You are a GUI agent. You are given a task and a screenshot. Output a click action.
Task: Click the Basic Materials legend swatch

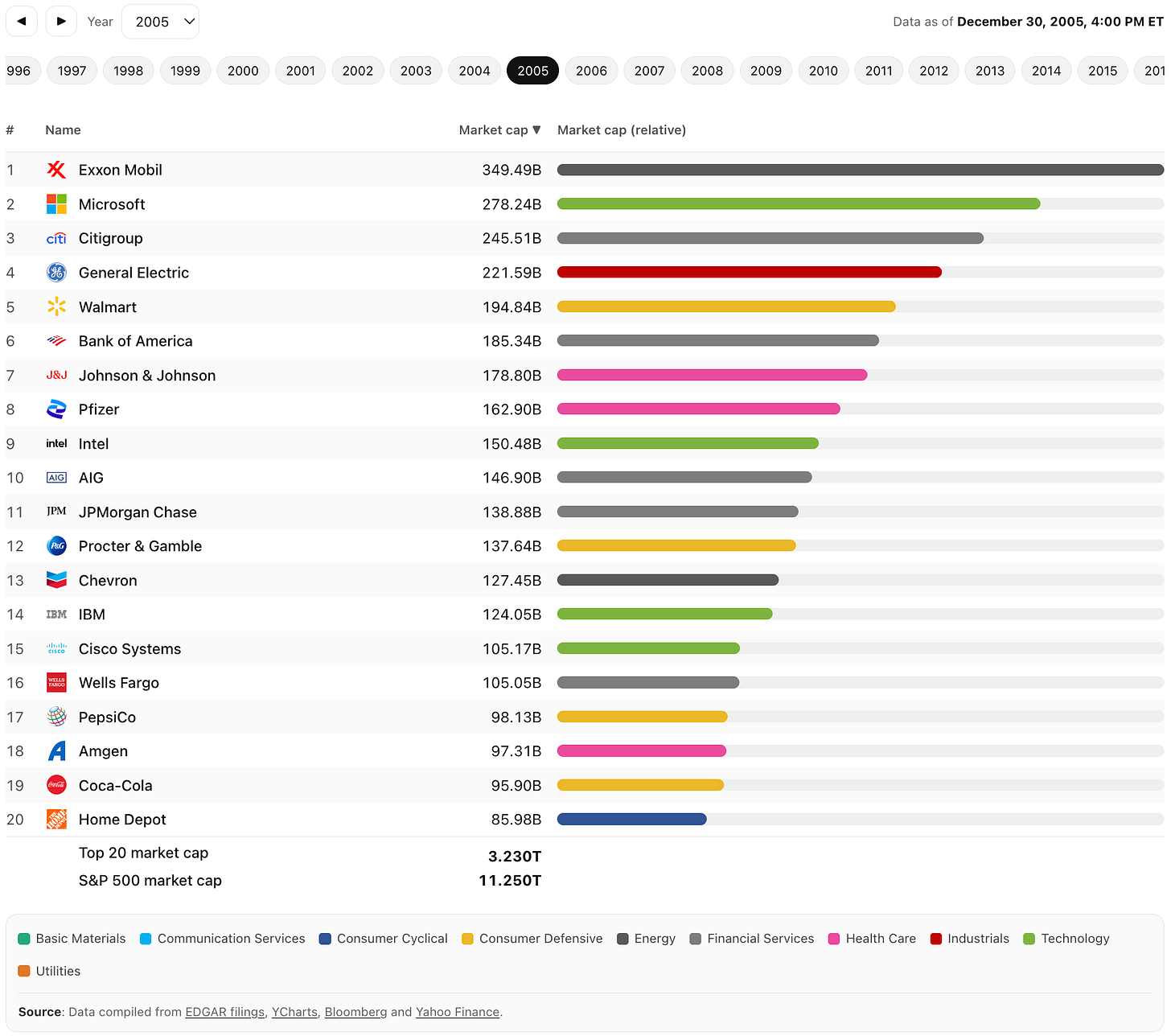24,939
